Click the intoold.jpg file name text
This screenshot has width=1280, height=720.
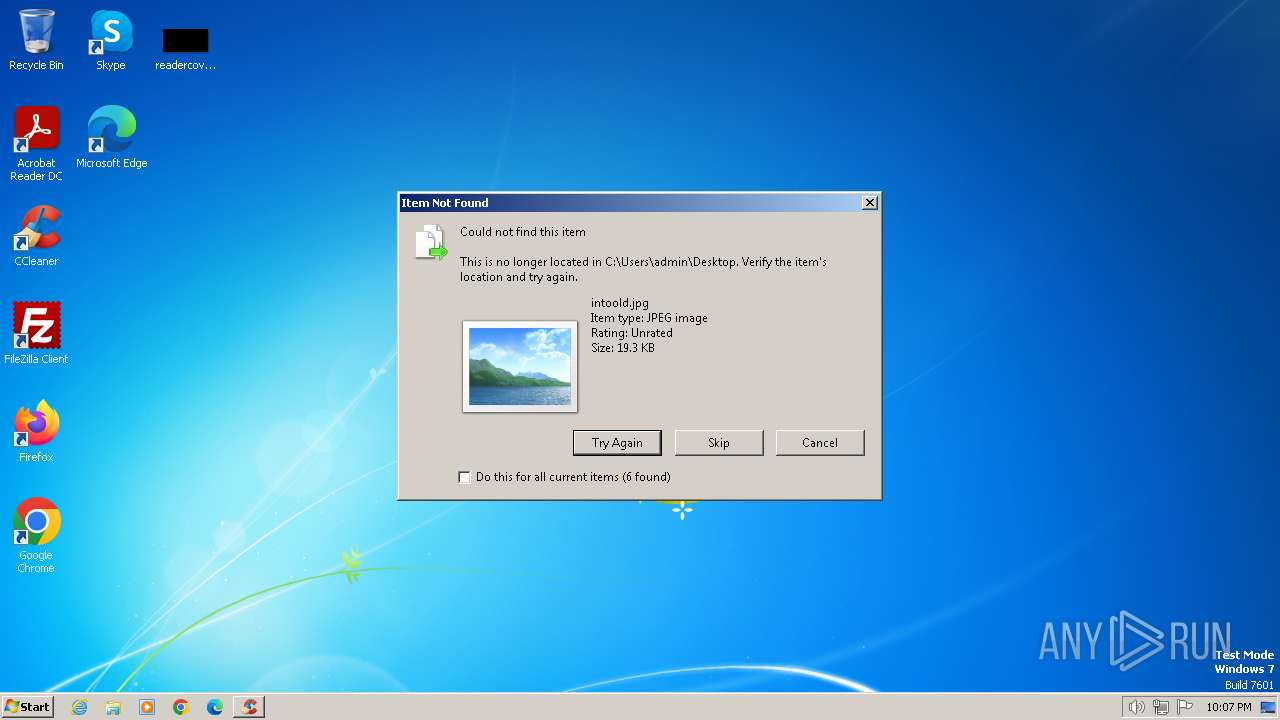[619, 303]
